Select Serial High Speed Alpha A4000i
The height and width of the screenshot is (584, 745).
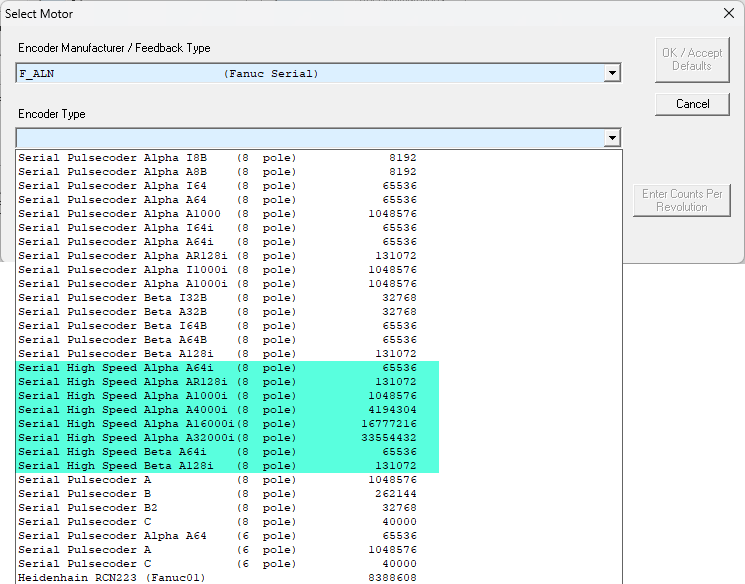click(319, 410)
